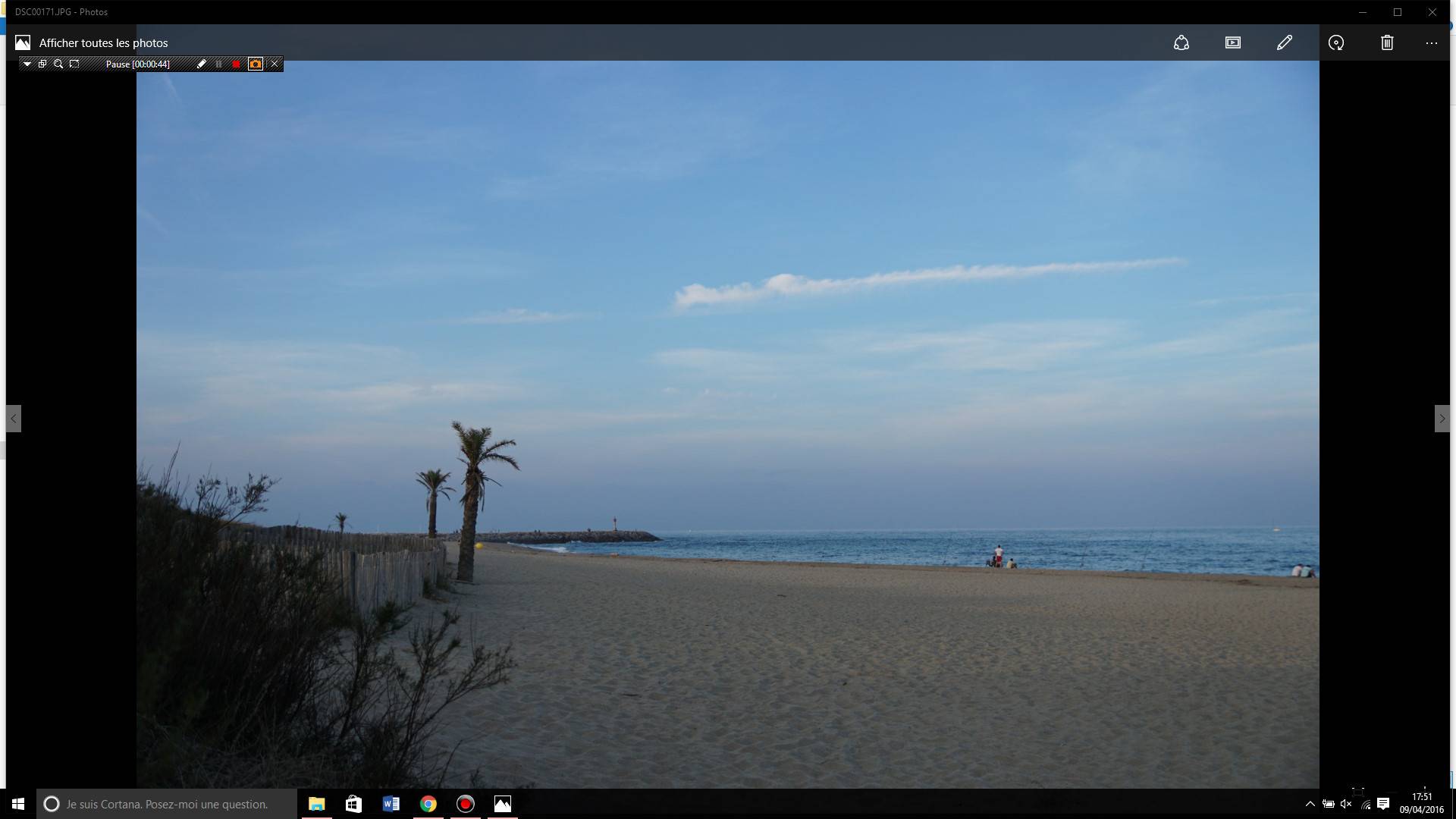1456x819 pixels.
Task: Rotate the photo with the rotate icon
Action: (1336, 43)
